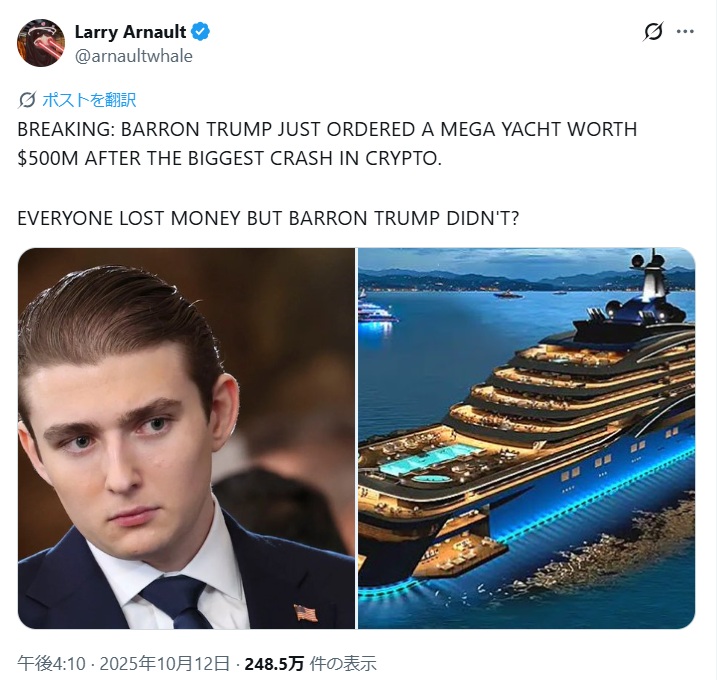Click the 午後4:10 post time
Image resolution: width=717 pixels, height=680 pixels.
[51, 663]
